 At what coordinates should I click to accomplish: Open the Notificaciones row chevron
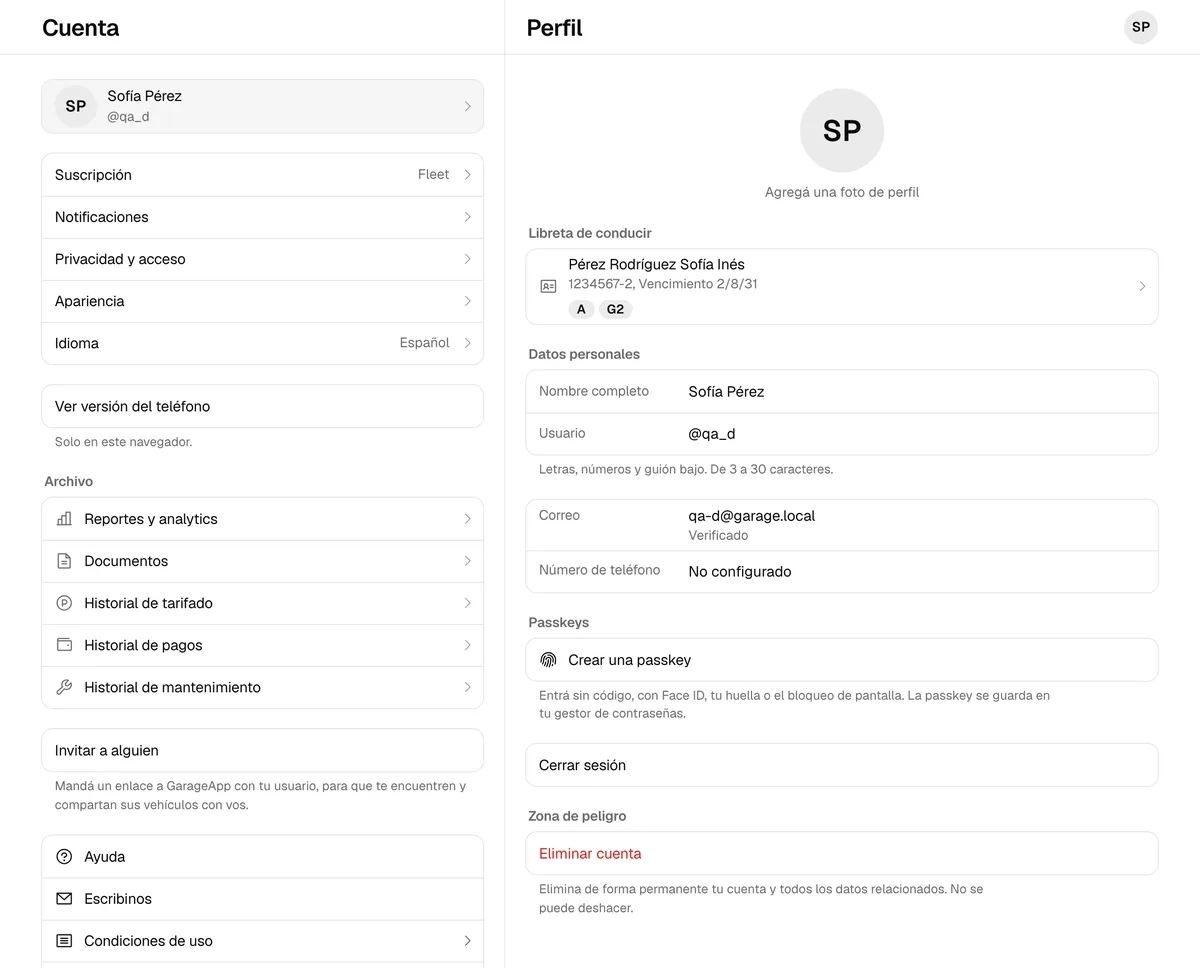pyautogui.click(x=467, y=217)
